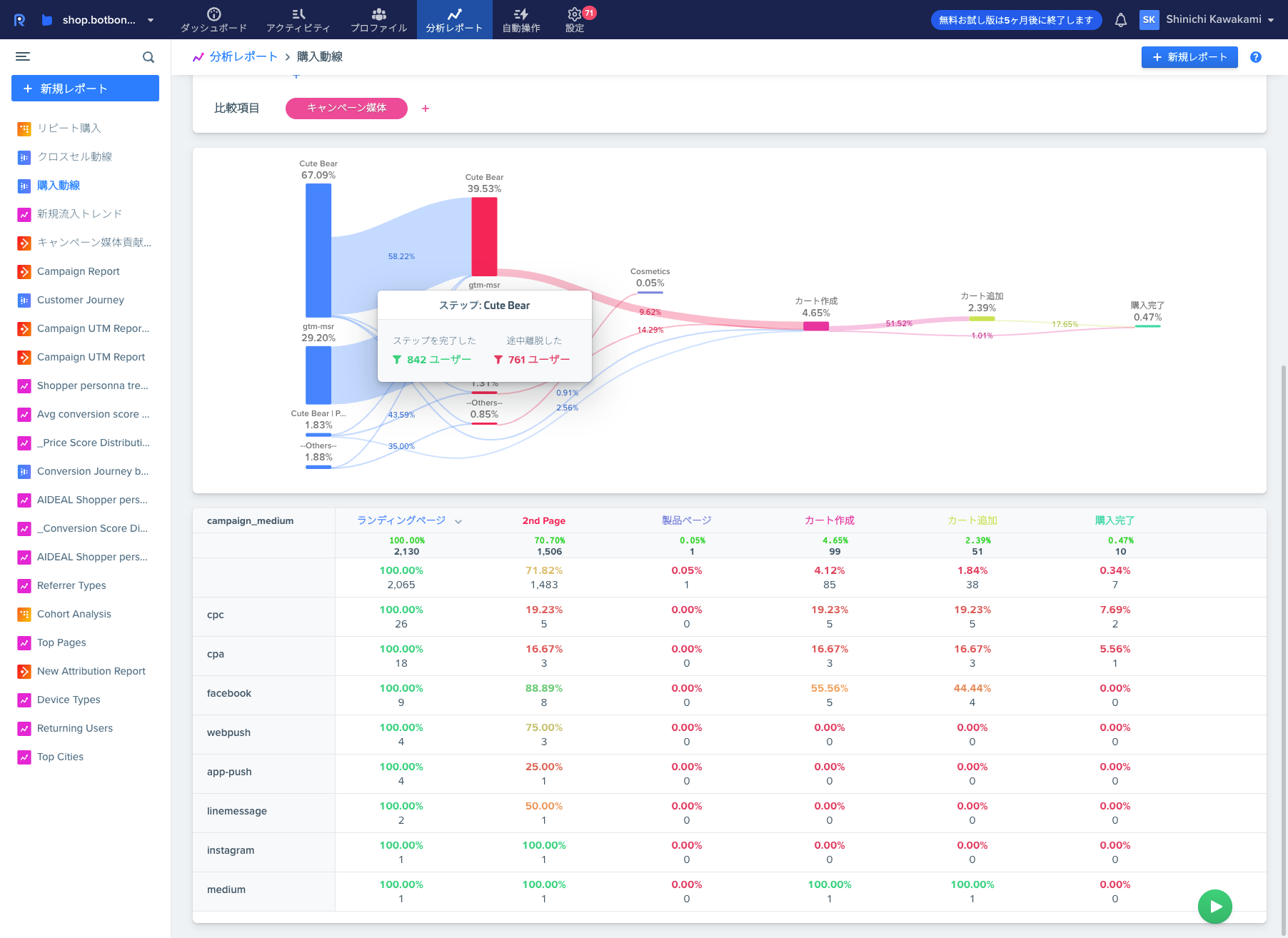Select the linemessage row label

click(237, 811)
